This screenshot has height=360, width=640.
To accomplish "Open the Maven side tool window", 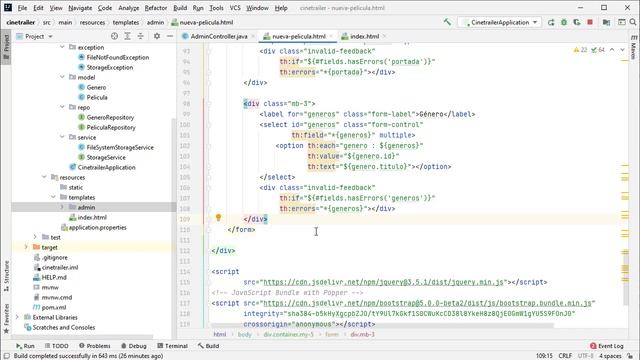I will 633,47.
